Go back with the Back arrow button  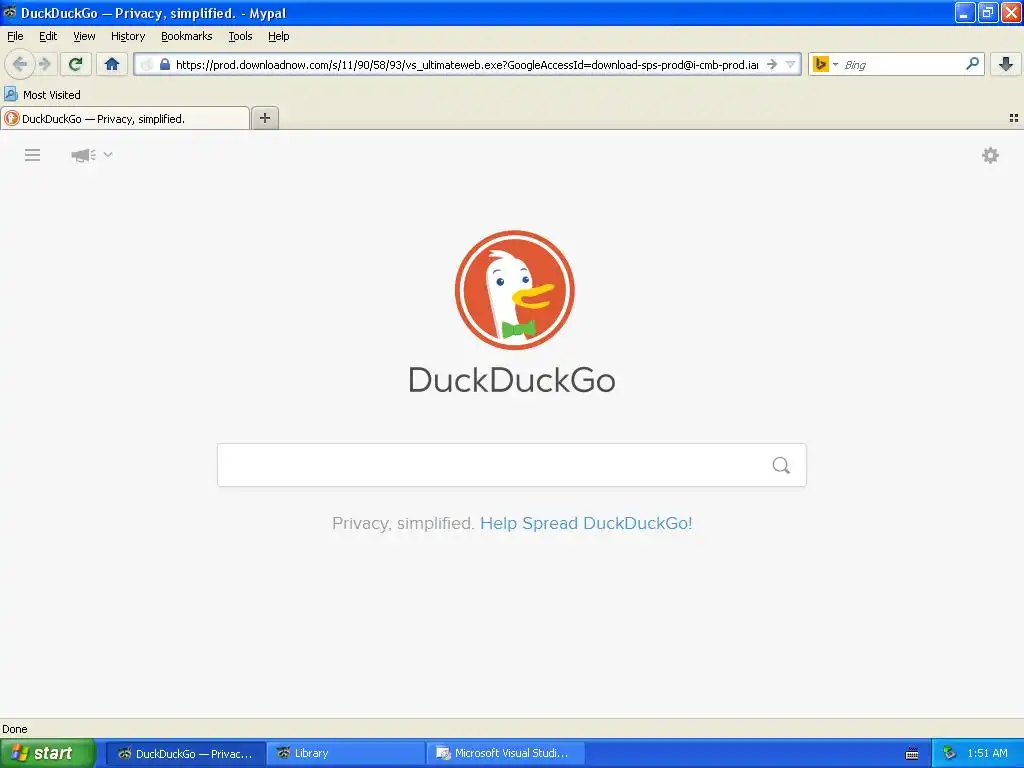point(20,64)
